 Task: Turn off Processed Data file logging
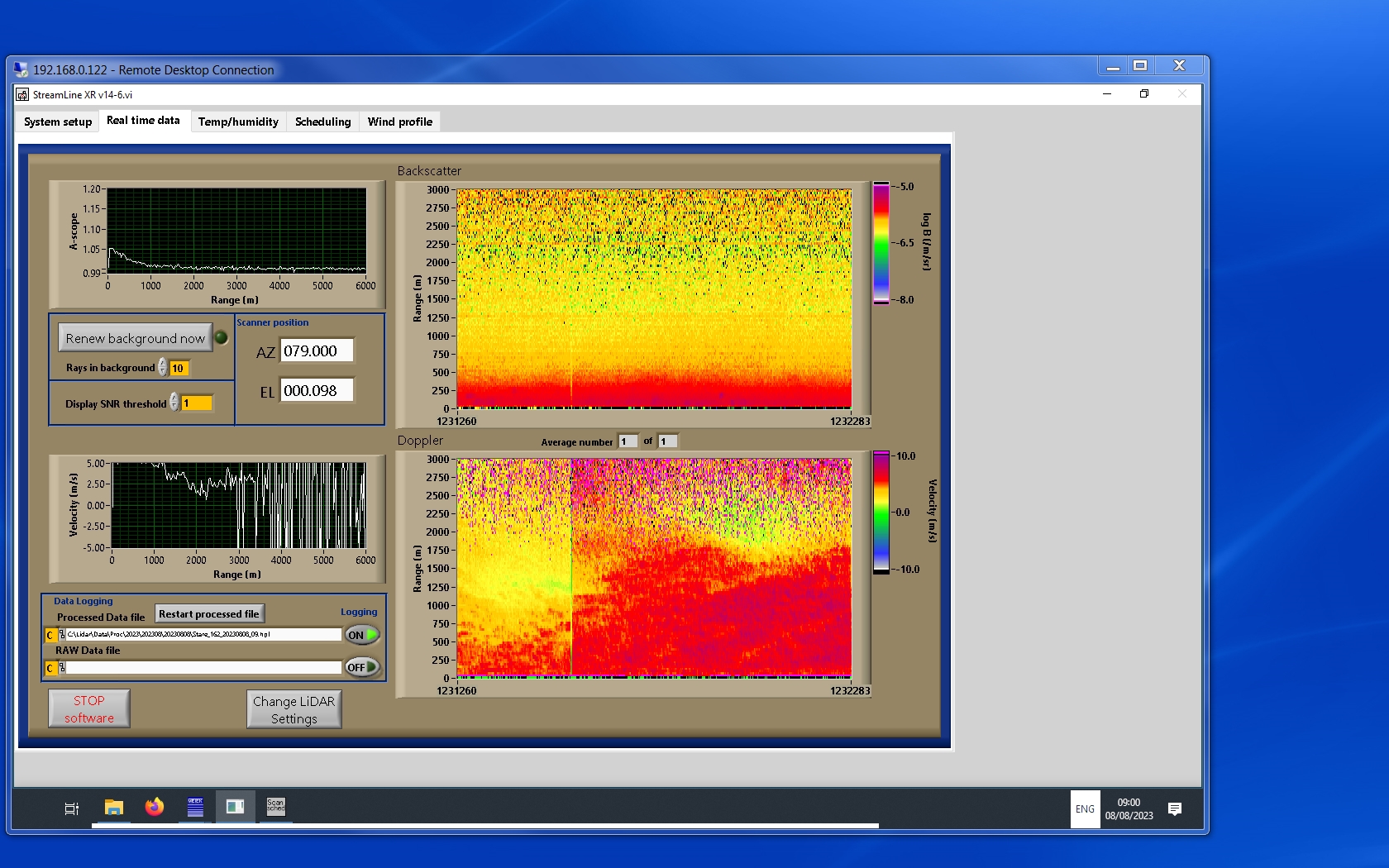point(362,635)
